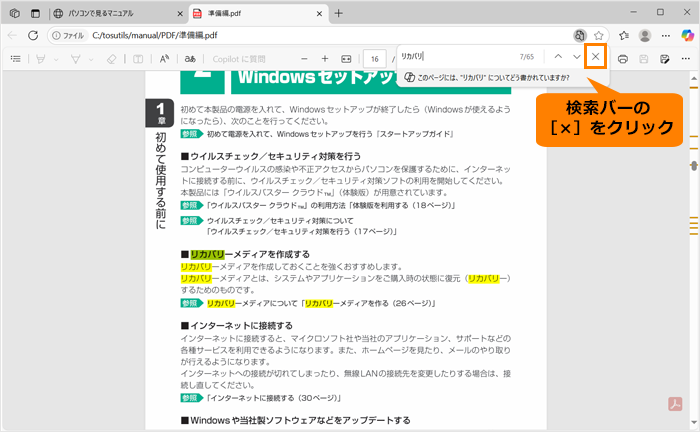Close the 準備編.pdf tab

319,14
